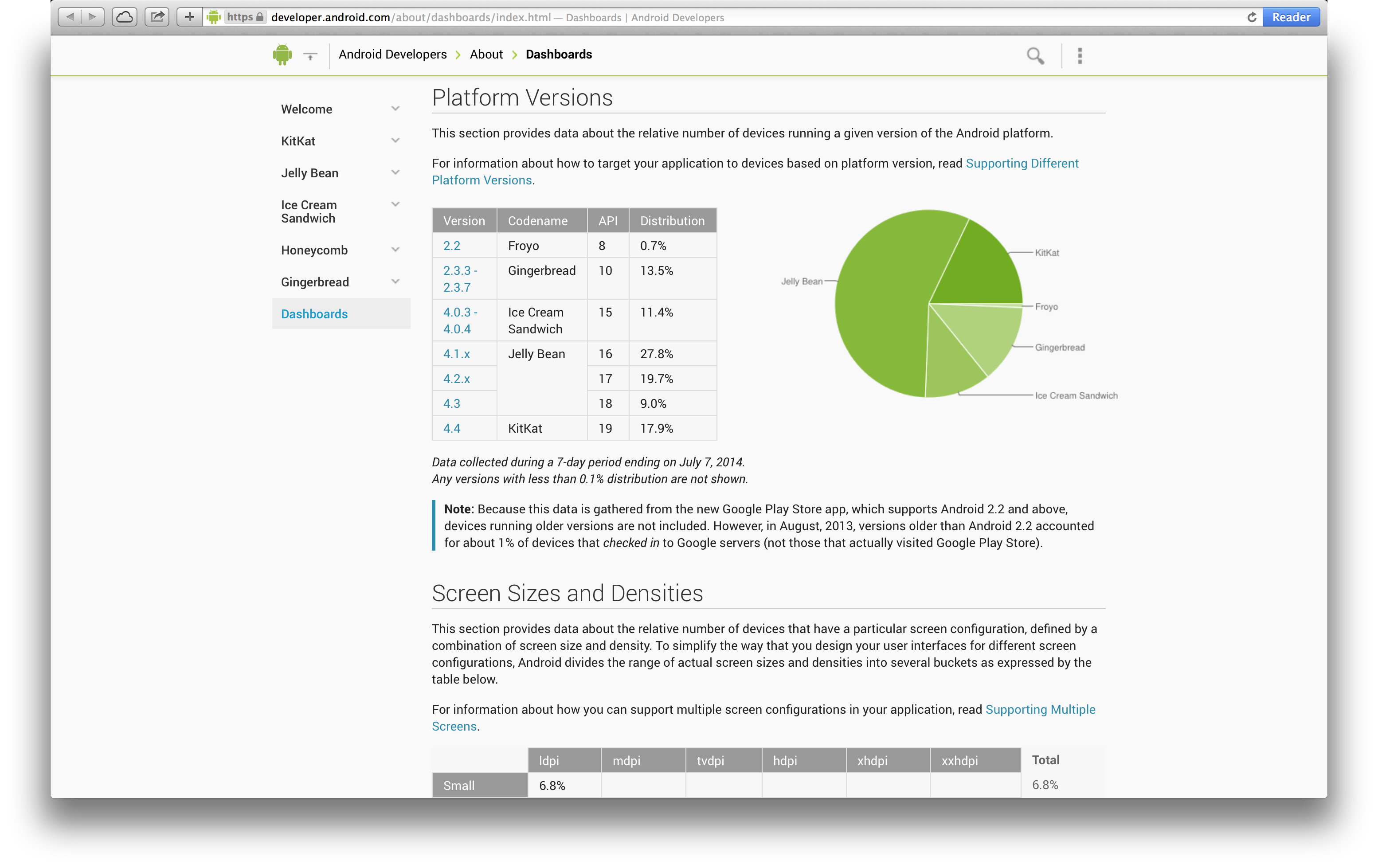Open the 4.4 version link

451,429
